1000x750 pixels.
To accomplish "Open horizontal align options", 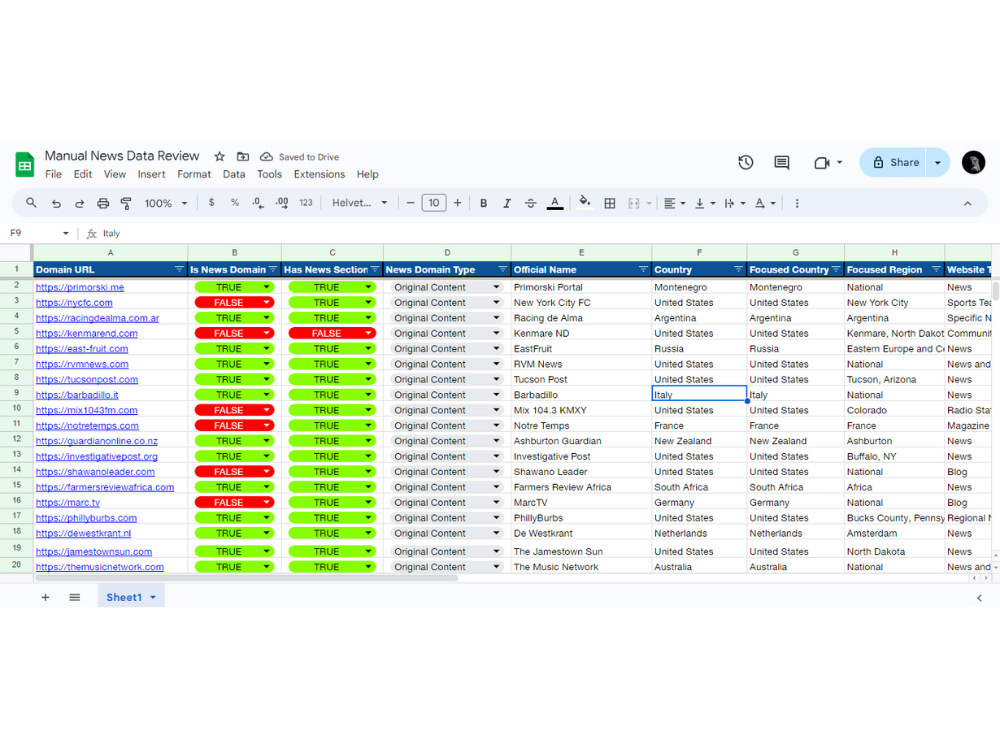I will [x=674, y=203].
